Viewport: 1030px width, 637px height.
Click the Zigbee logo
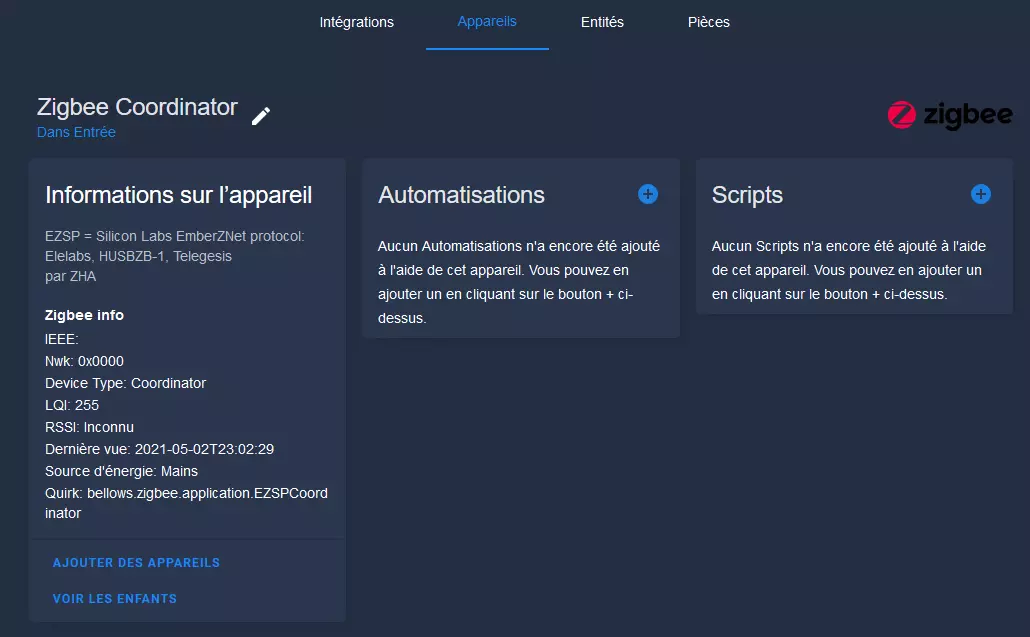click(949, 116)
